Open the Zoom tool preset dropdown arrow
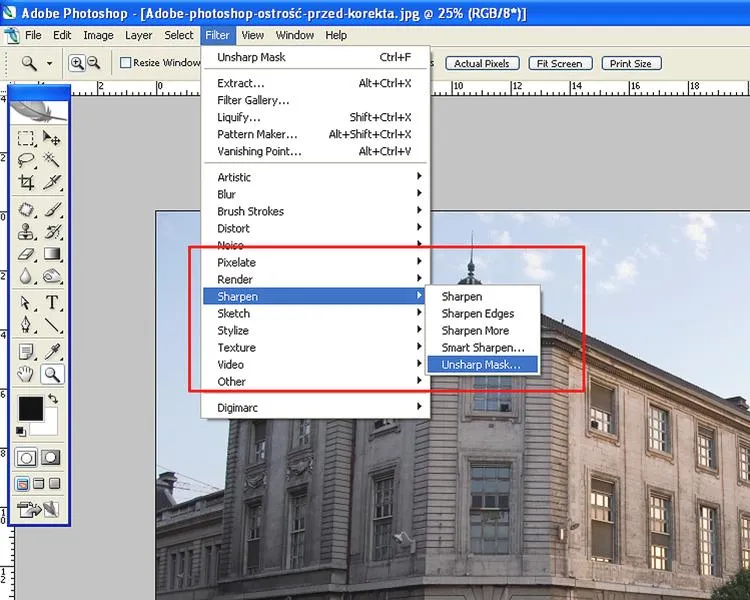The width and height of the screenshot is (750, 600). (49, 63)
